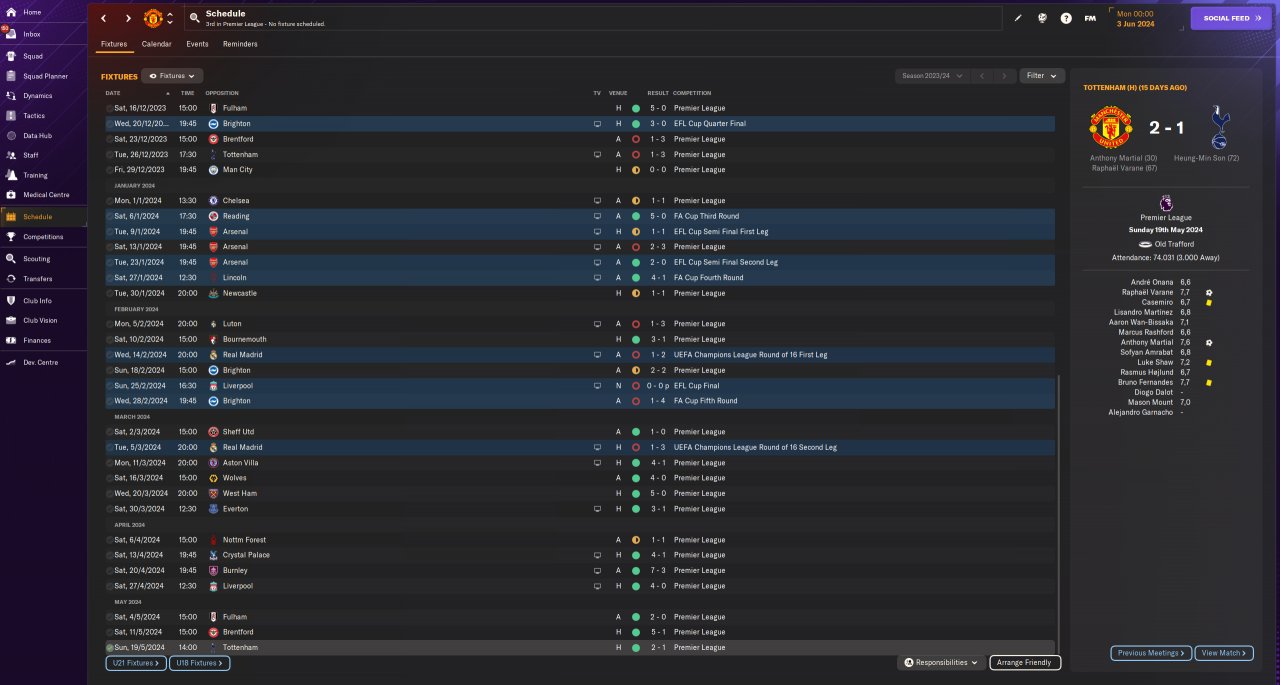Open the Responsibilities dropdown
Screen dimensions: 1280x685
tap(940, 662)
